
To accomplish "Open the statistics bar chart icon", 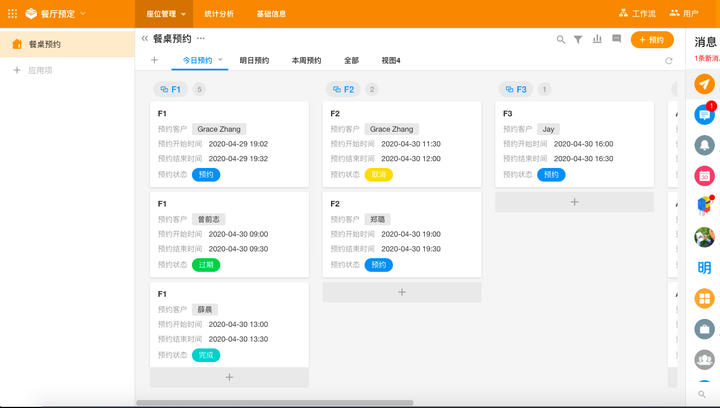I will click(597, 39).
